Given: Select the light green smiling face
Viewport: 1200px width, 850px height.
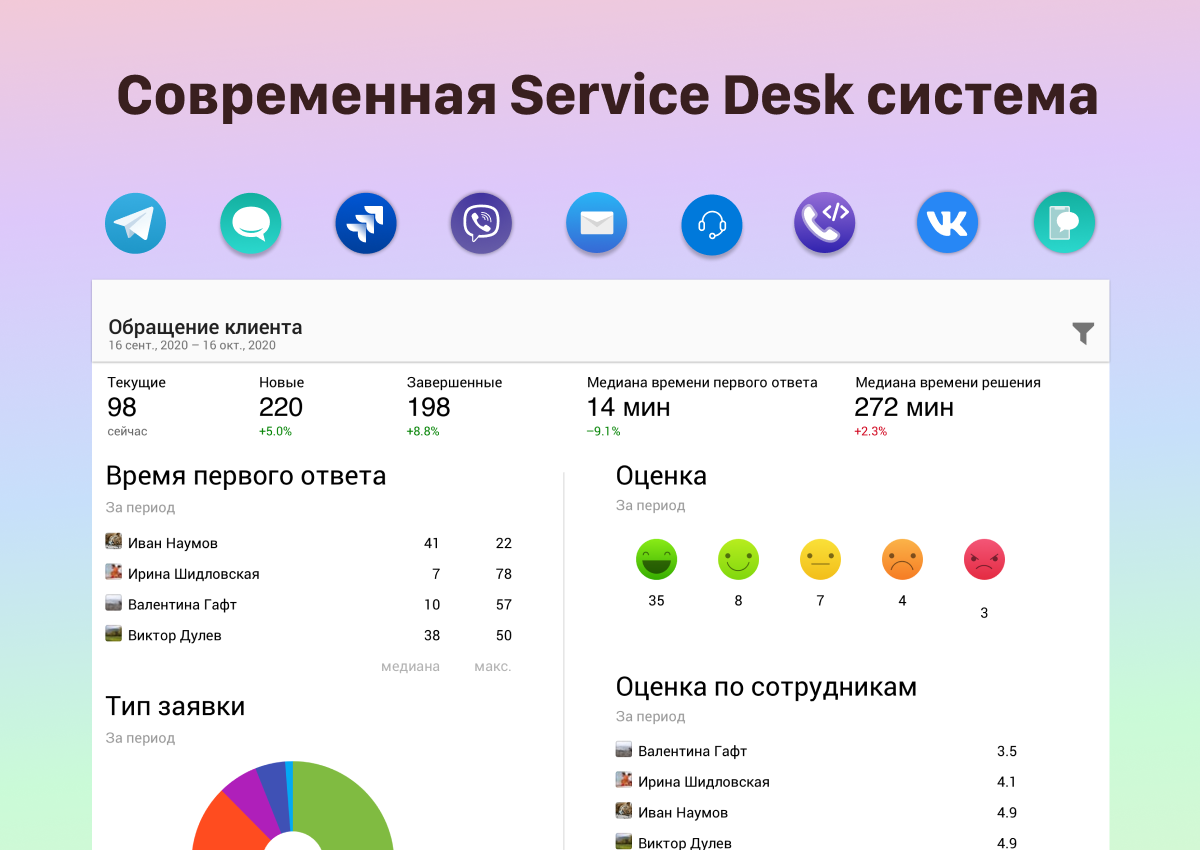Looking at the screenshot, I should coord(738,559).
